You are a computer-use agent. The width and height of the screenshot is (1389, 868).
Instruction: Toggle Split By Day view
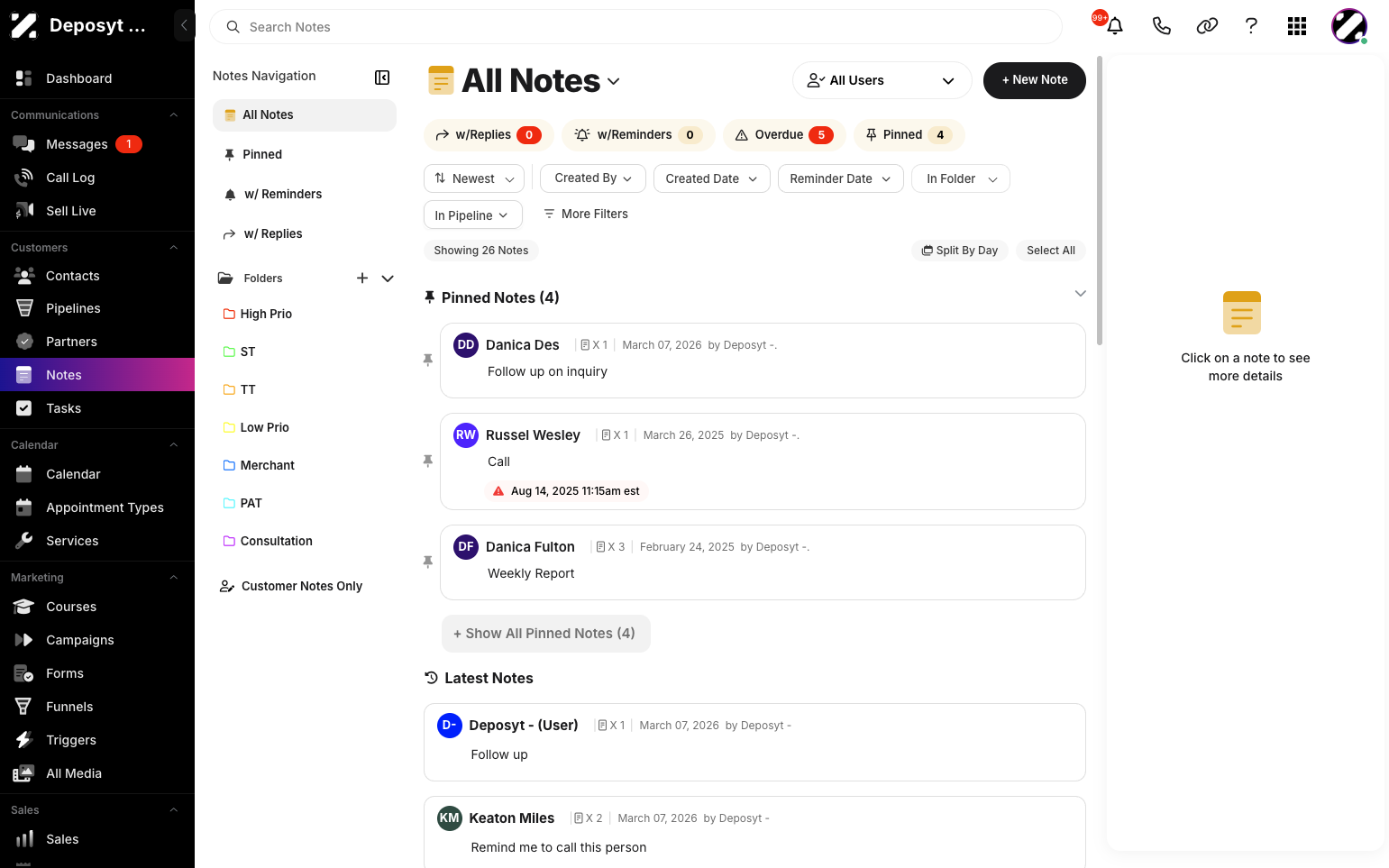click(960, 251)
